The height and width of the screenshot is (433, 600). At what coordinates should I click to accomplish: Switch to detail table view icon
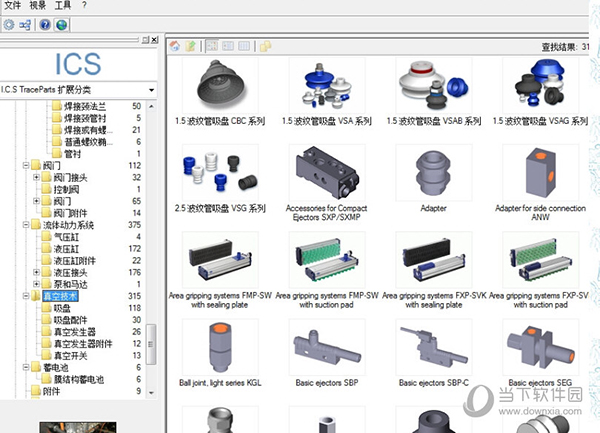pos(244,46)
